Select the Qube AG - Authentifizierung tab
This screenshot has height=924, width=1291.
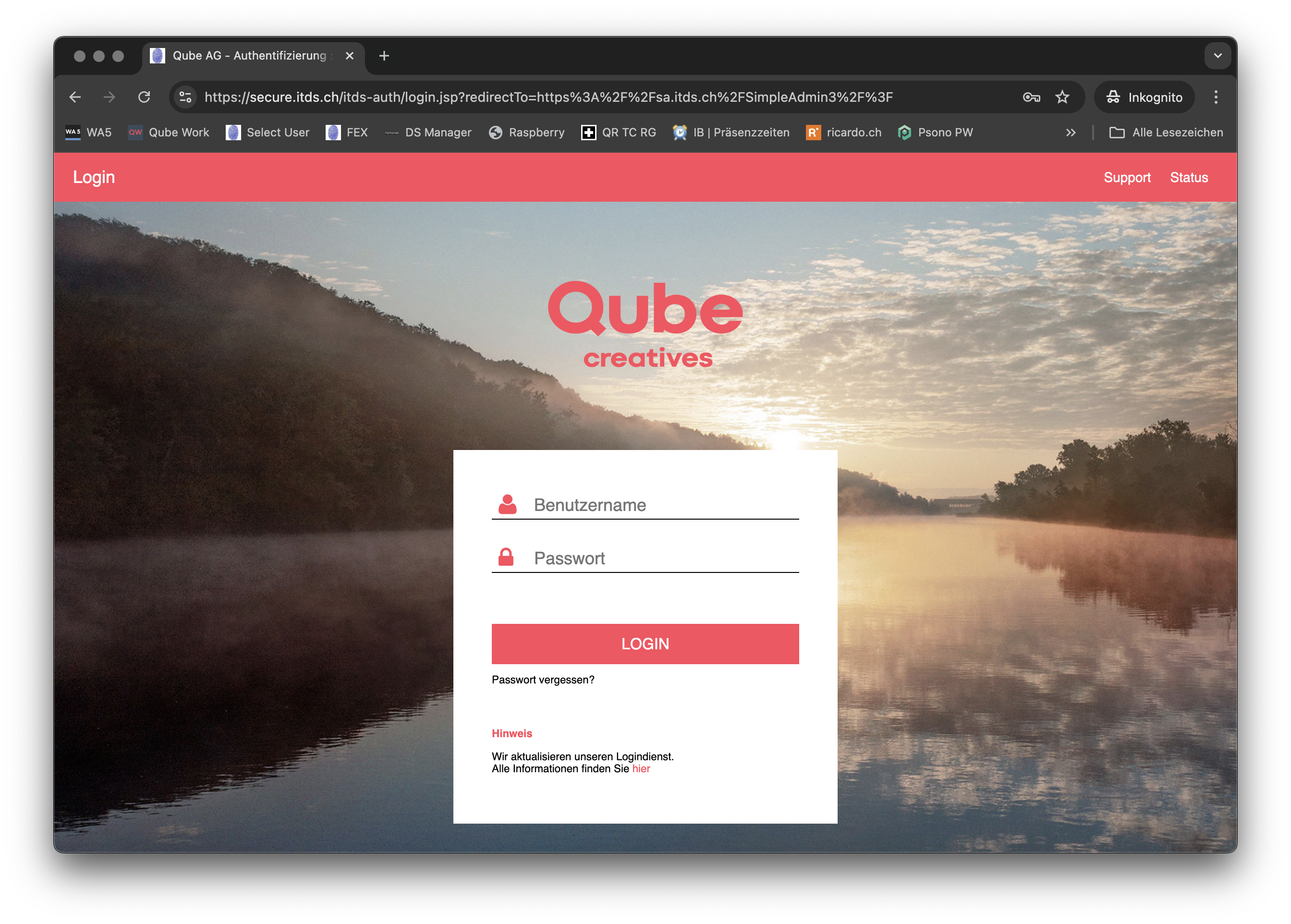(x=253, y=56)
